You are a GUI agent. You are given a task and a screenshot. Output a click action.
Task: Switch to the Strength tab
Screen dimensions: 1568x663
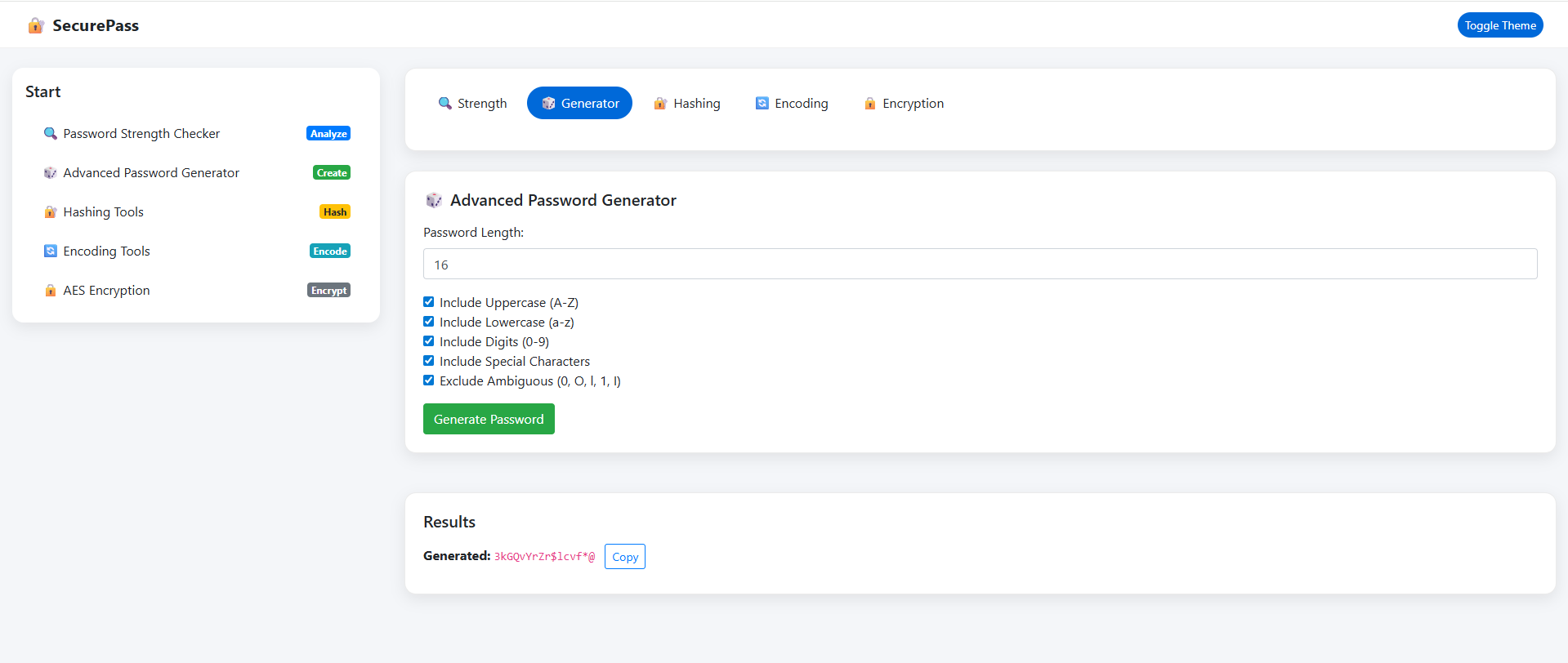tap(472, 103)
